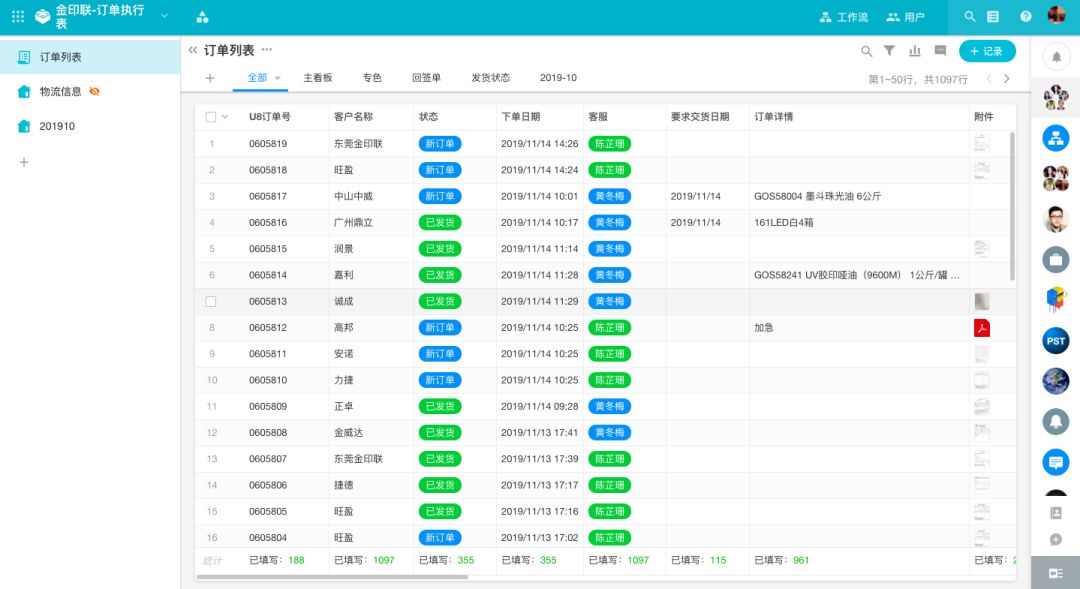
Task: Click the PST avatar in the right sidebar
Action: 1055,340
